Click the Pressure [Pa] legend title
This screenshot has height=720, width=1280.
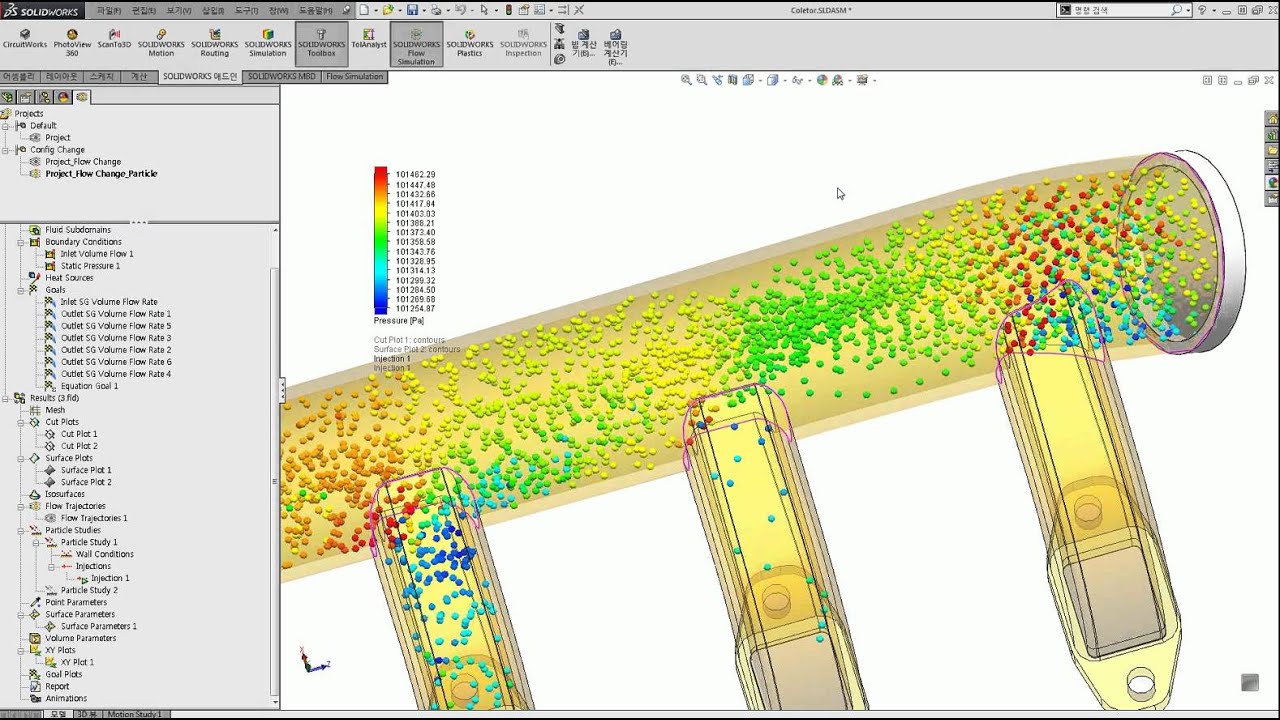(399, 321)
